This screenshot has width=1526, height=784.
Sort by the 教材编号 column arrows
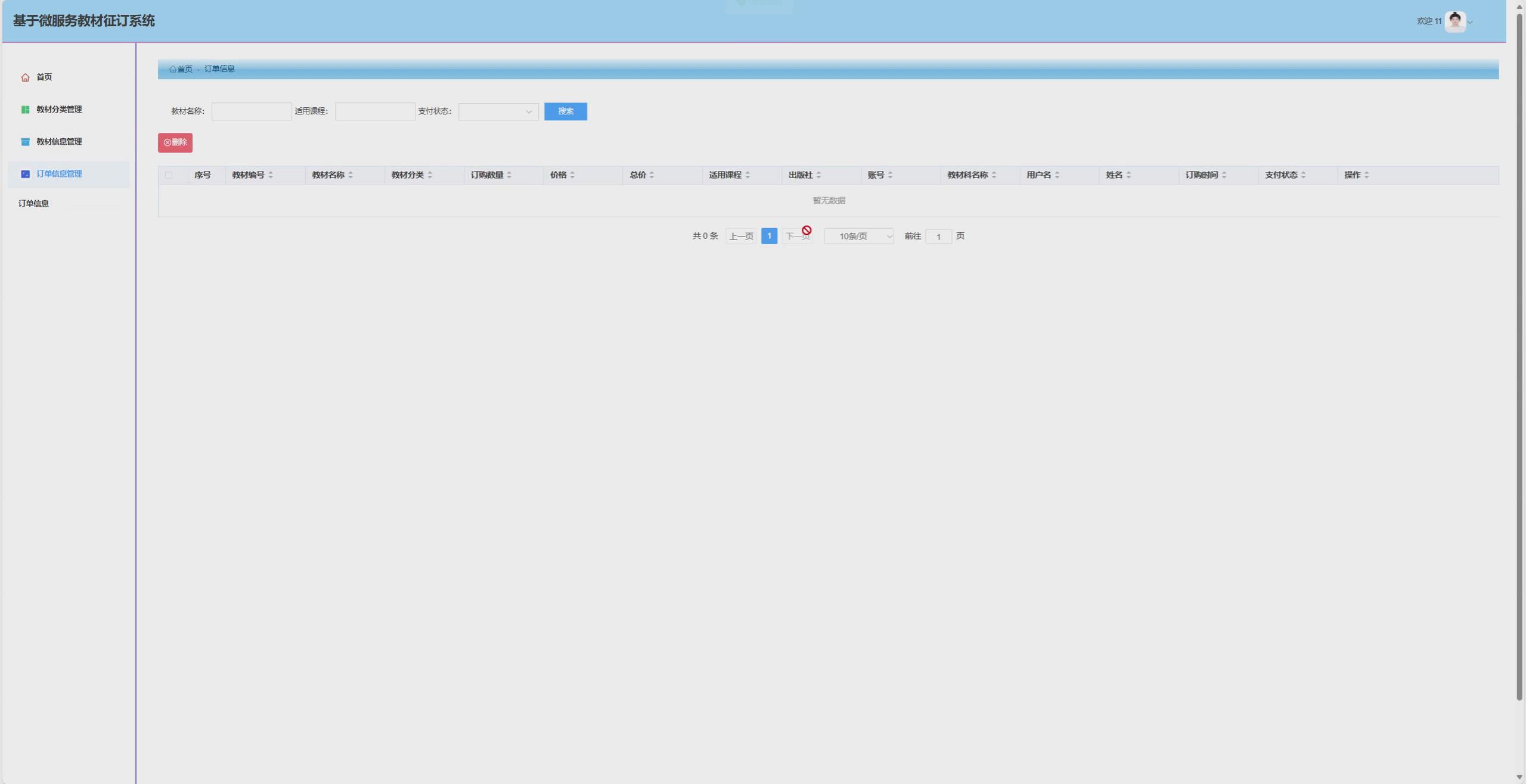click(x=271, y=175)
